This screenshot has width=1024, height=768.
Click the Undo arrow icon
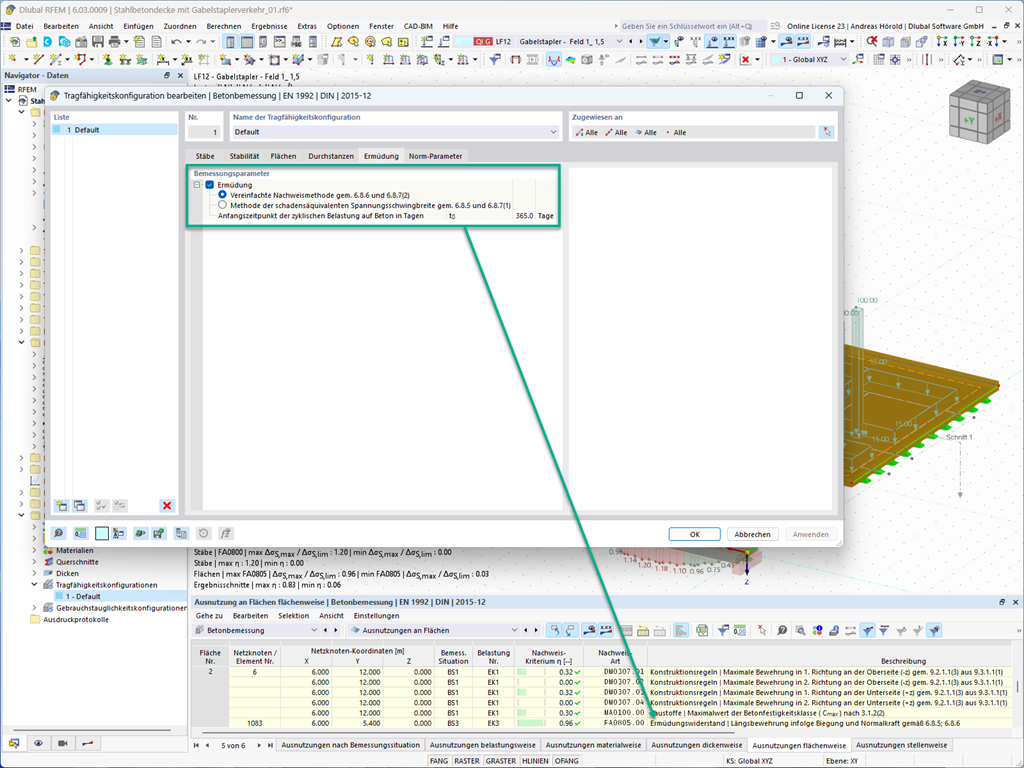pos(176,42)
